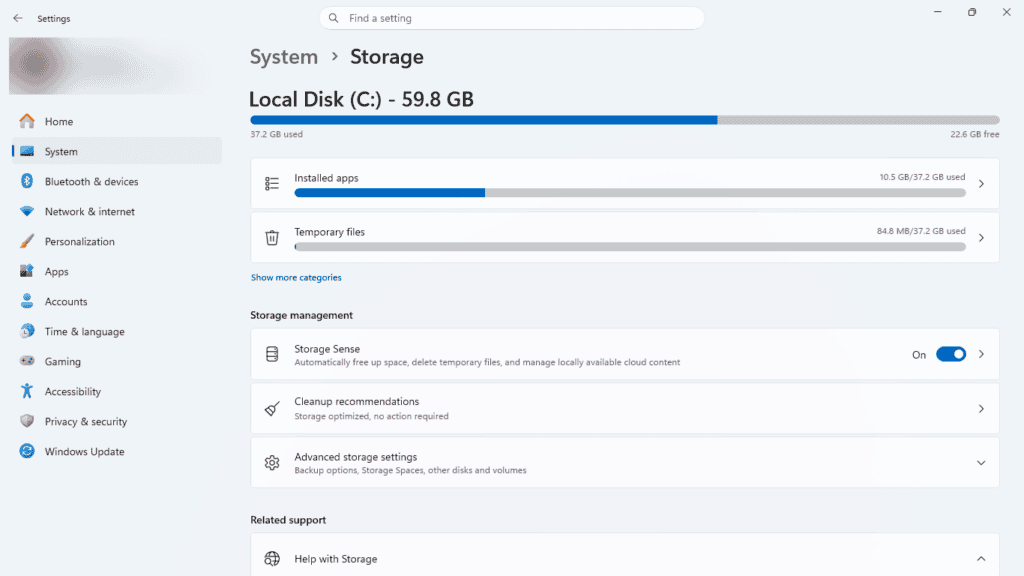The height and width of the screenshot is (576, 1024).
Task: Click the Temporary files label
Action: click(329, 232)
